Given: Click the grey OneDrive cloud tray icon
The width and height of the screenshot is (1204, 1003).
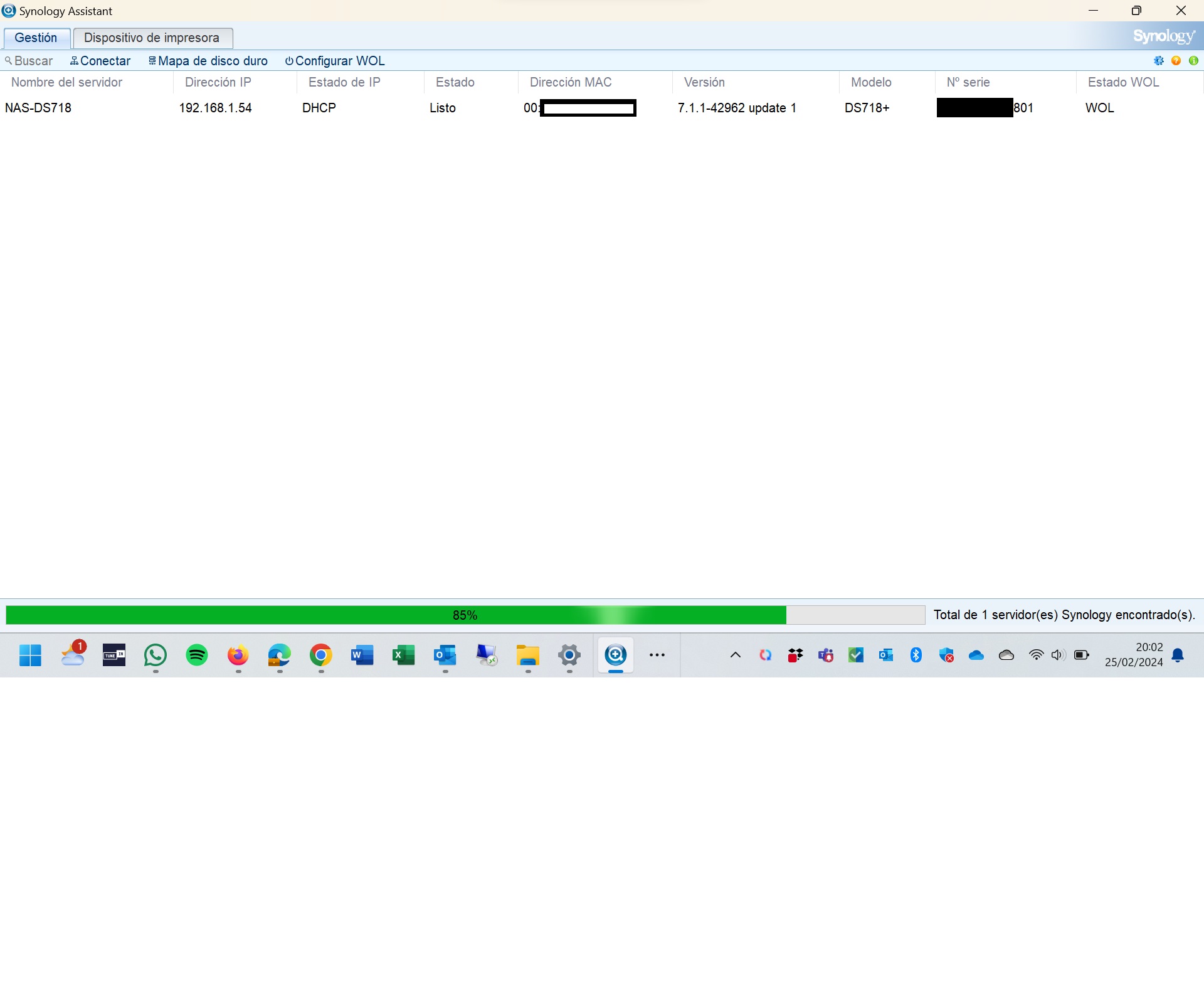Looking at the screenshot, I should click(1006, 655).
